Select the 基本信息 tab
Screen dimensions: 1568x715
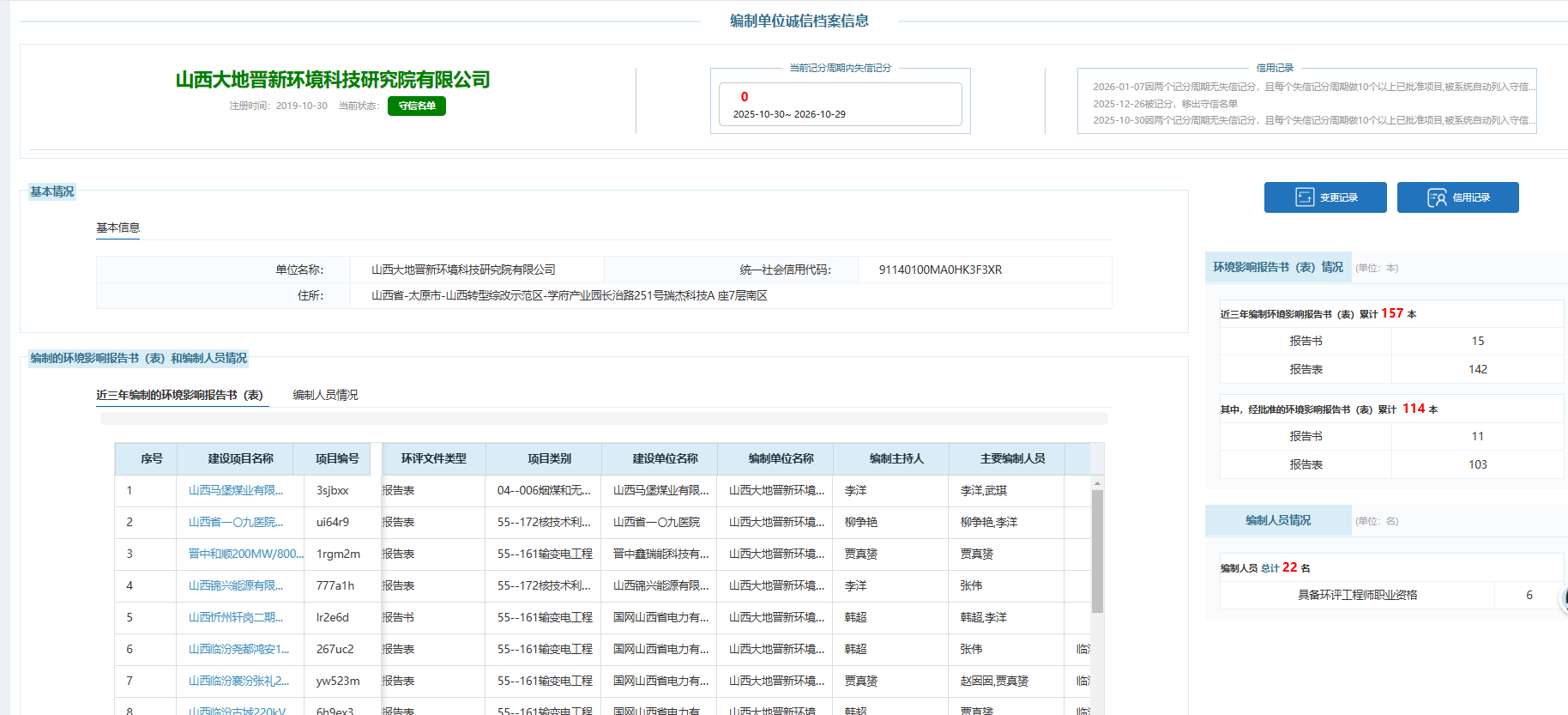(x=118, y=227)
